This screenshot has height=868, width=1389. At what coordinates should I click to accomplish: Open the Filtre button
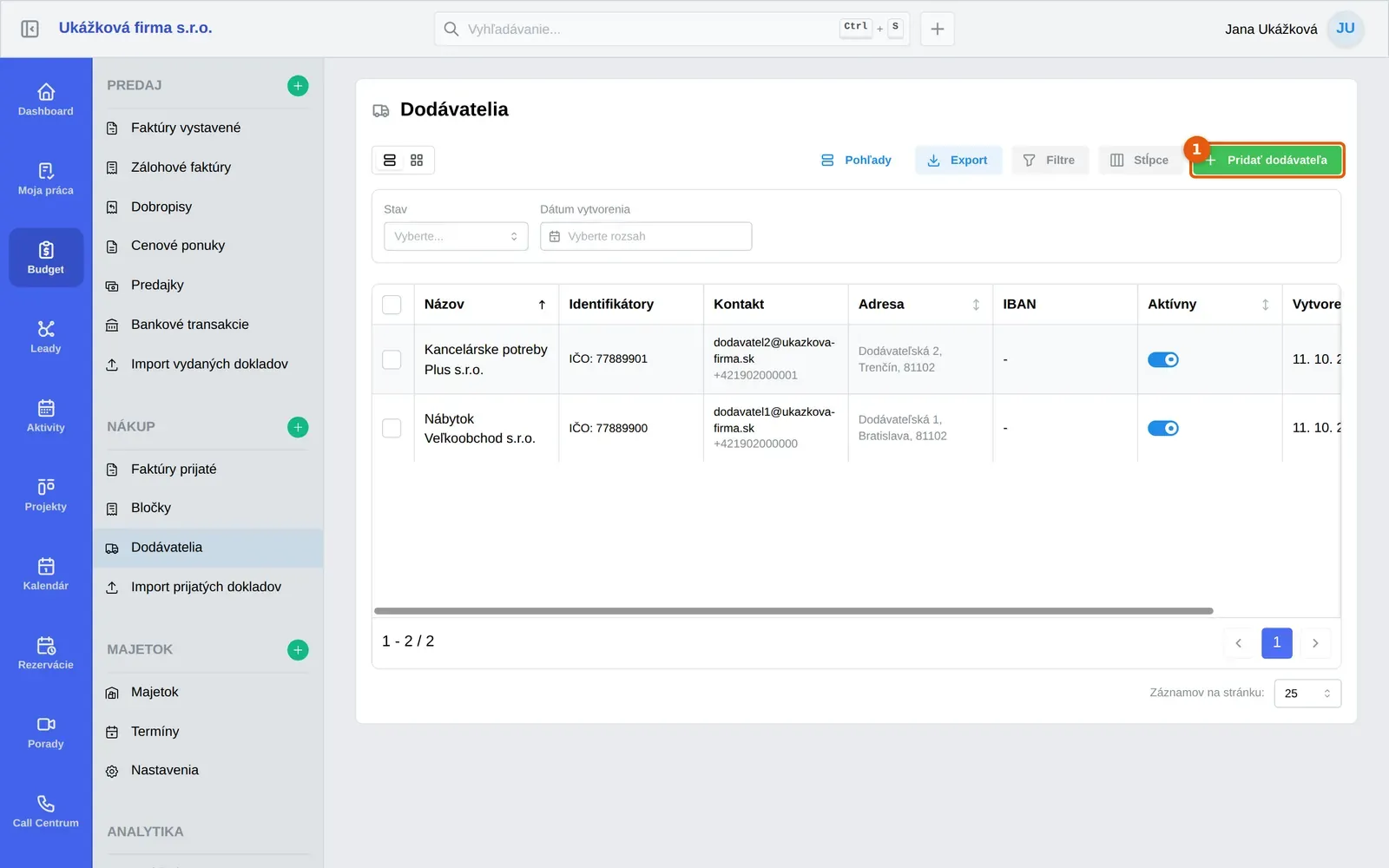tap(1050, 161)
